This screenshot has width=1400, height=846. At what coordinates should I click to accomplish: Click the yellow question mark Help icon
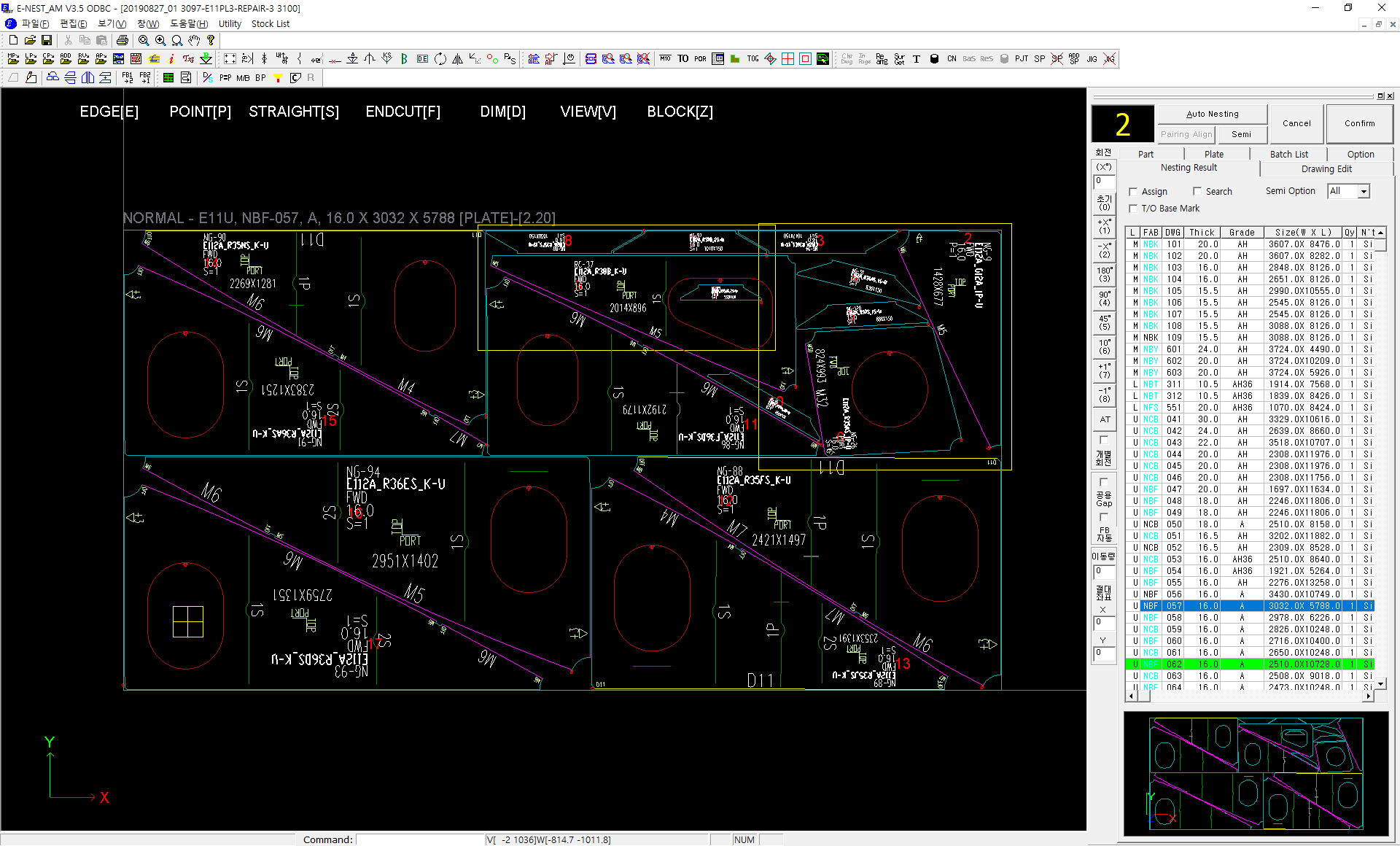211,41
